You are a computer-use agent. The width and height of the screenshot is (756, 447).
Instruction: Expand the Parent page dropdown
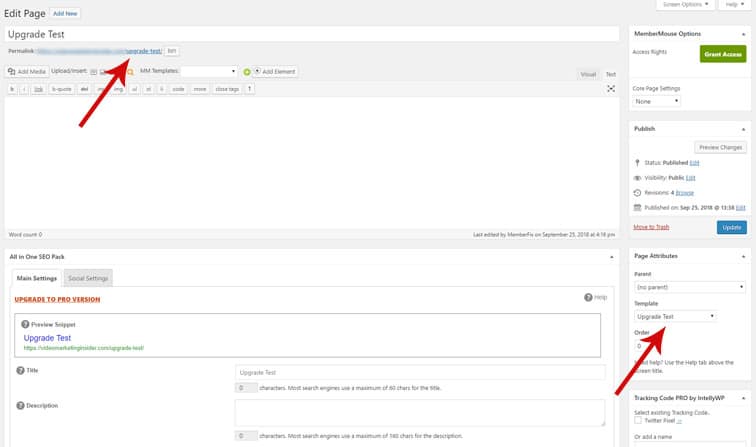tap(689, 286)
